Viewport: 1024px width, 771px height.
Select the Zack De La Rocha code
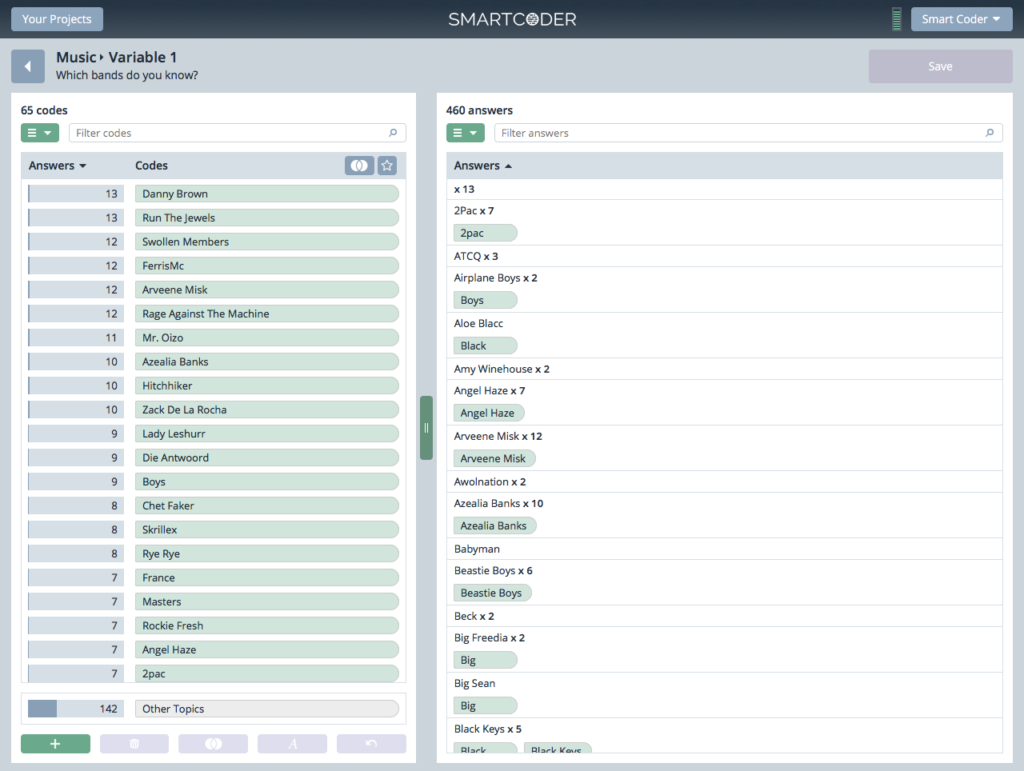pos(267,409)
